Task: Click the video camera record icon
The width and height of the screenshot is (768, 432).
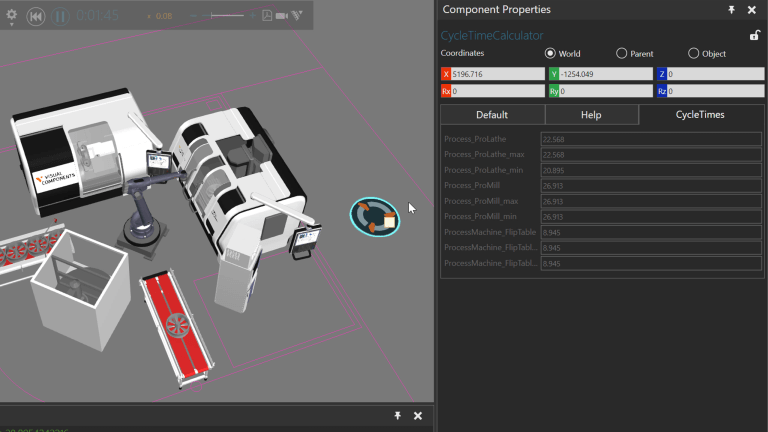Action: pos(282,16)
